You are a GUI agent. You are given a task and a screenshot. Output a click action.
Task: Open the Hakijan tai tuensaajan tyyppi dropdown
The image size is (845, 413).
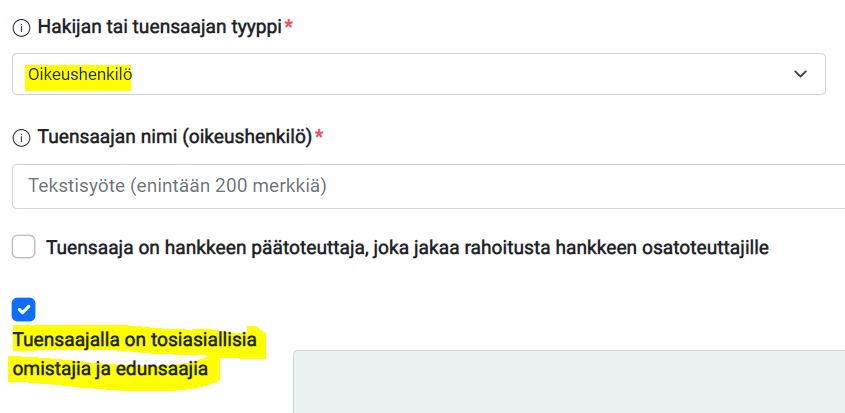(x=419, y=74)
